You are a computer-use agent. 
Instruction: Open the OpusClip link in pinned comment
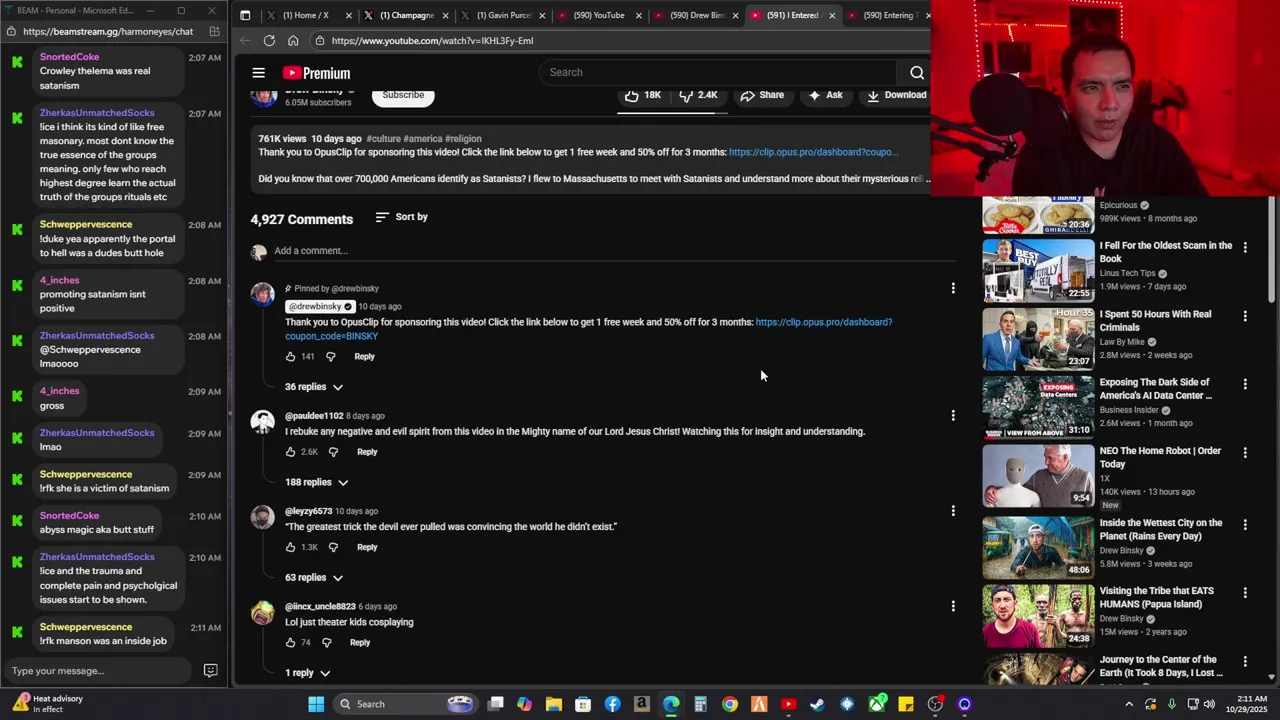tap(823, 322)
